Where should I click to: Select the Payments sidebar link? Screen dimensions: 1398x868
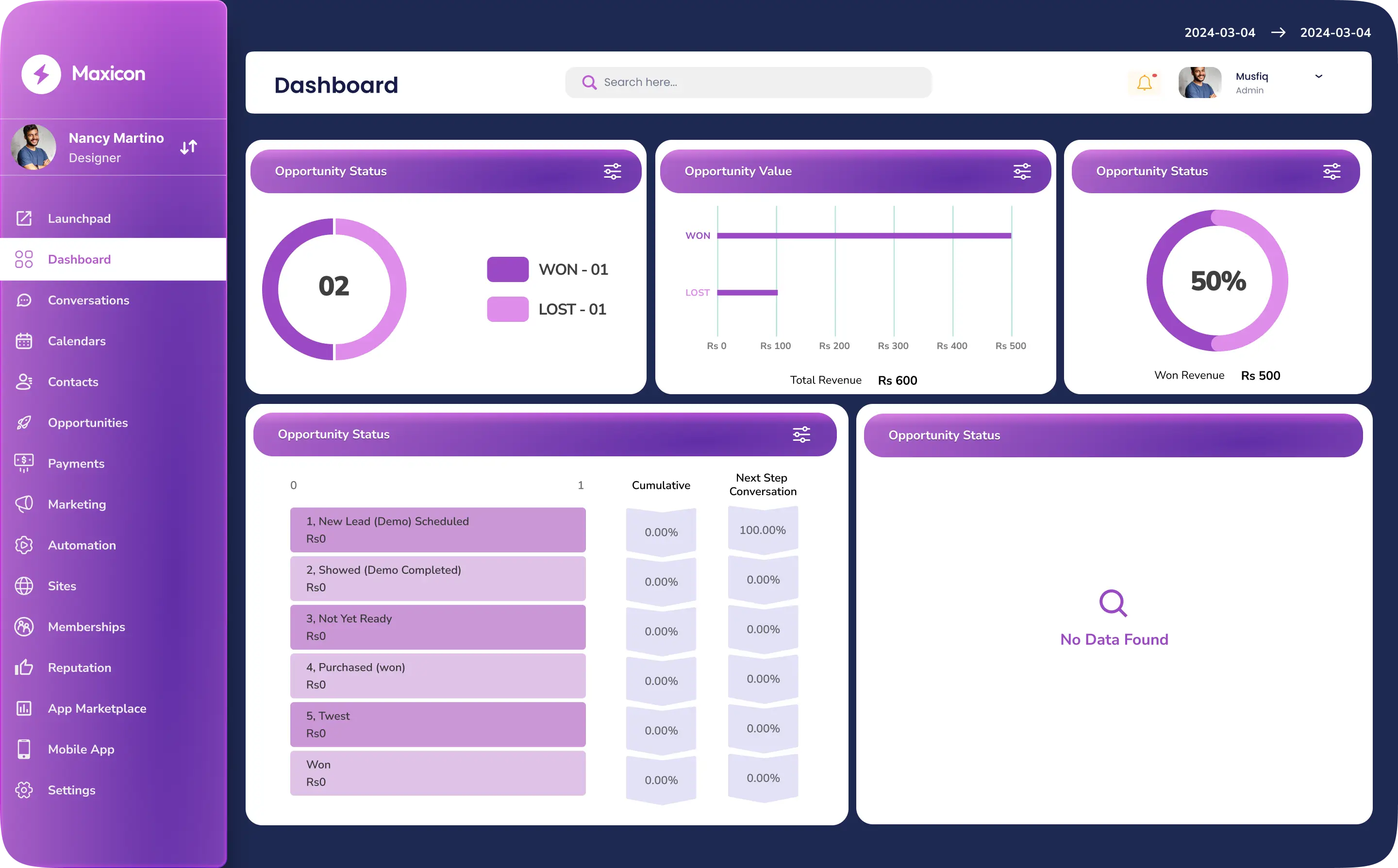coord(76,463)
